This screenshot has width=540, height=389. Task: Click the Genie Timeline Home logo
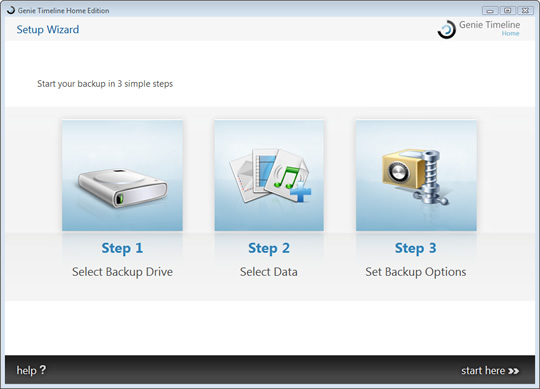[479, 29]
